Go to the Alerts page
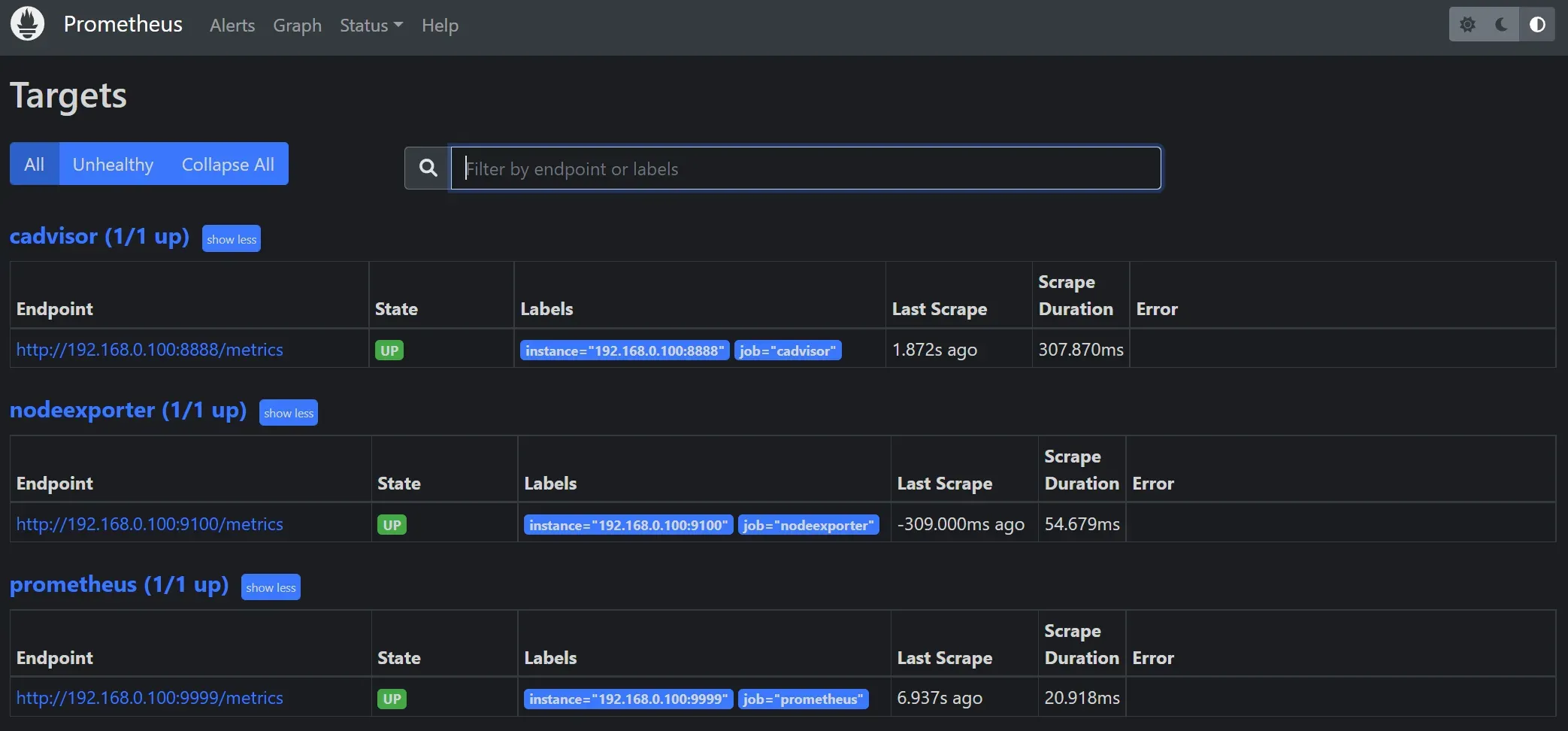This screenshot has width=1568, height=731. coord(232,26)
